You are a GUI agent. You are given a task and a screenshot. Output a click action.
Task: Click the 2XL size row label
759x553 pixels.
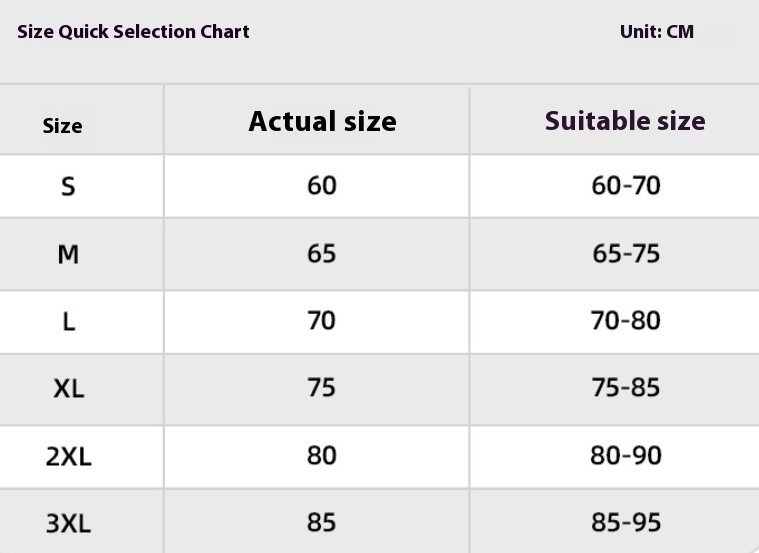(x=68, y=457)
